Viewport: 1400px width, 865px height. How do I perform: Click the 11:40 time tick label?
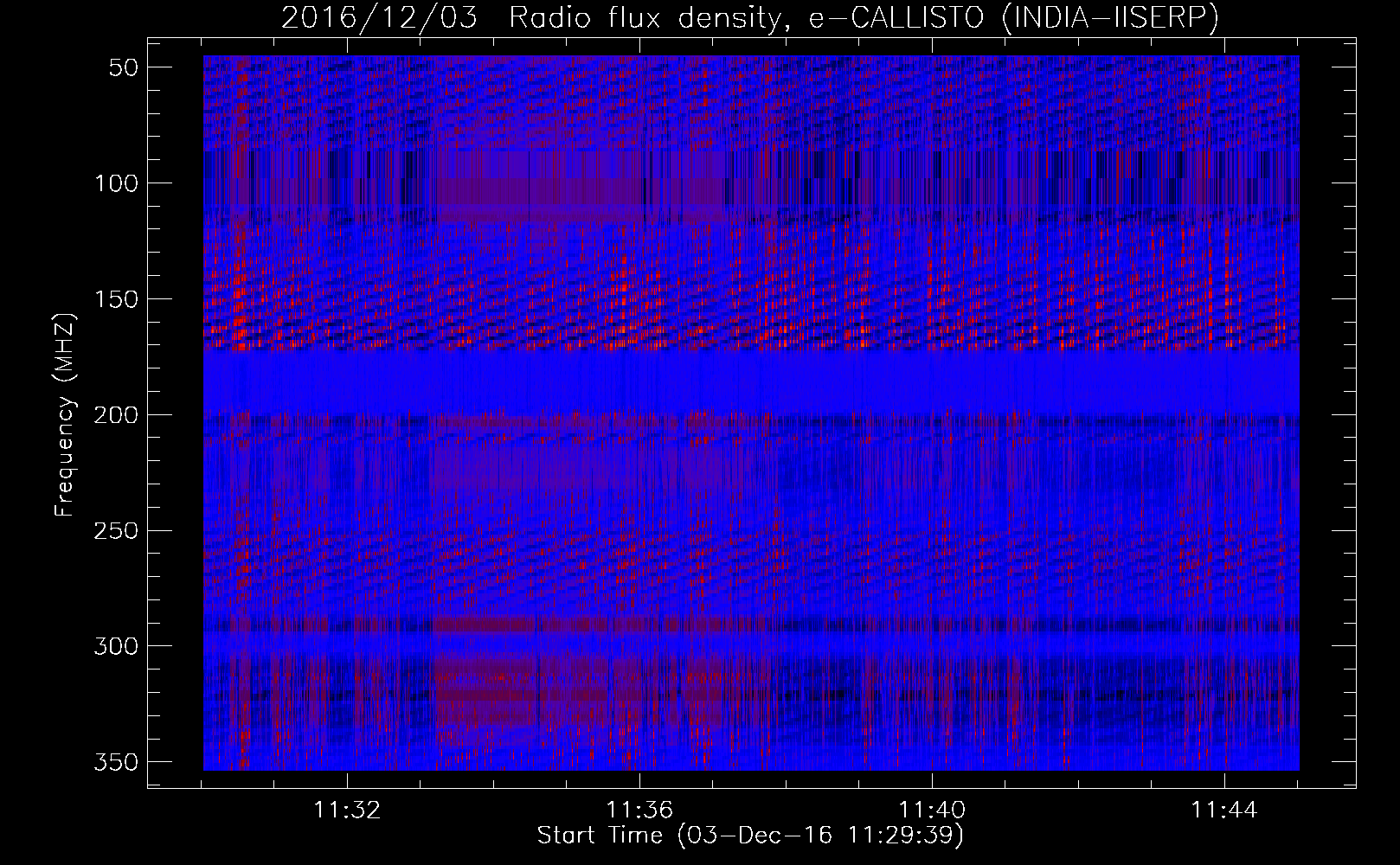click(932, 811)
